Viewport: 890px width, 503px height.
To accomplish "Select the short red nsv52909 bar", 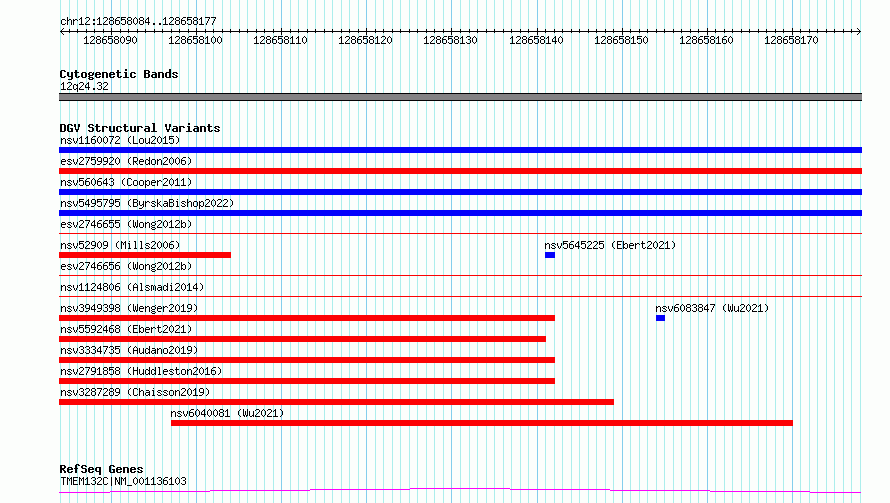I will [145, 255].
